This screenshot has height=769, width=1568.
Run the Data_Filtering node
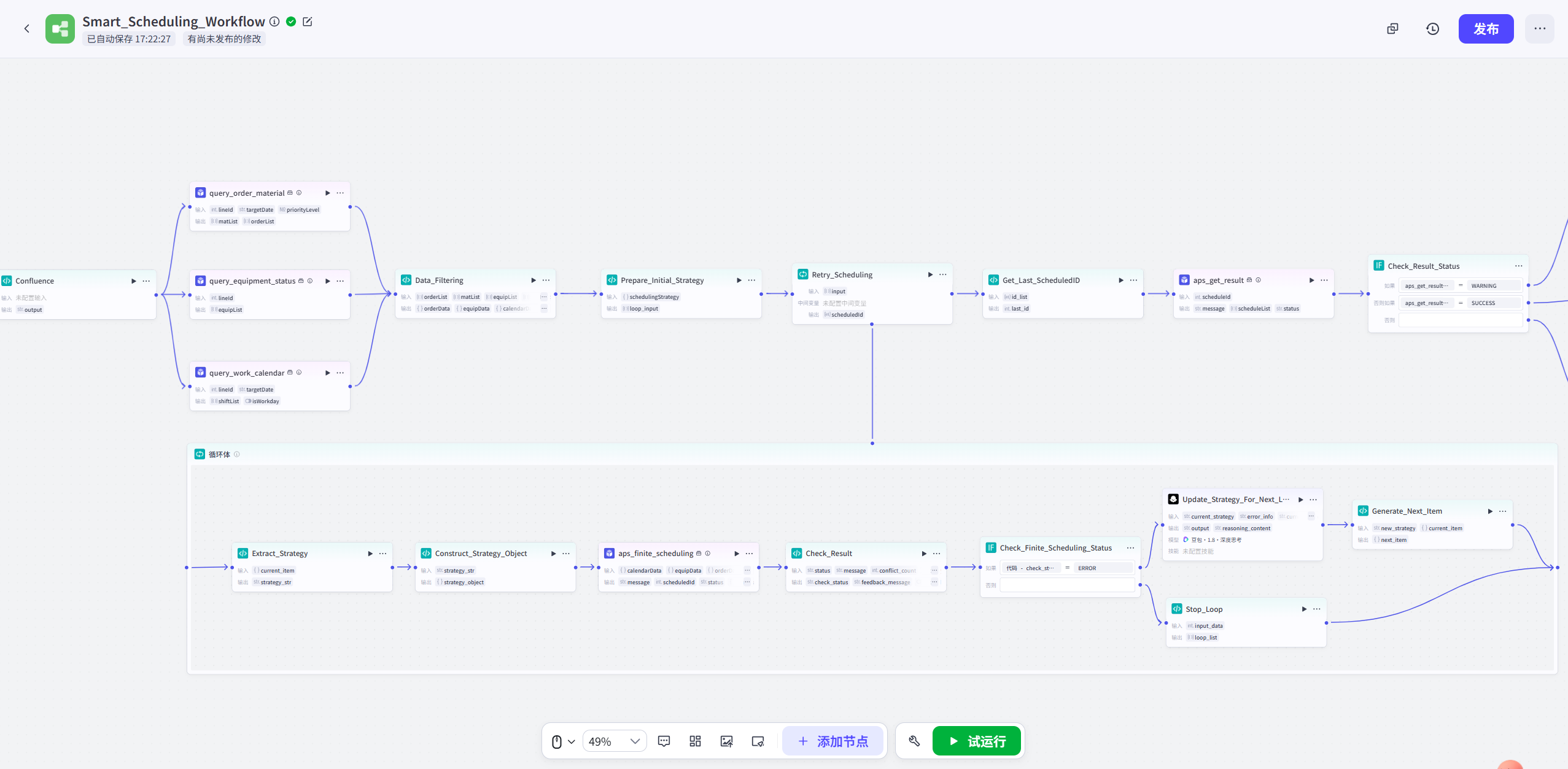[x=533, y=280]
